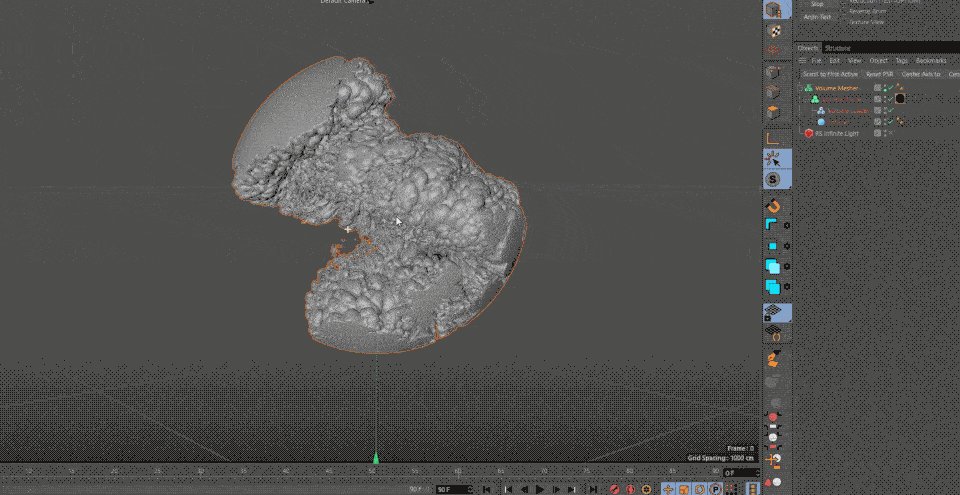
Task: Select the Texture mode checkered cube icon
Action: tap(773, 31)
